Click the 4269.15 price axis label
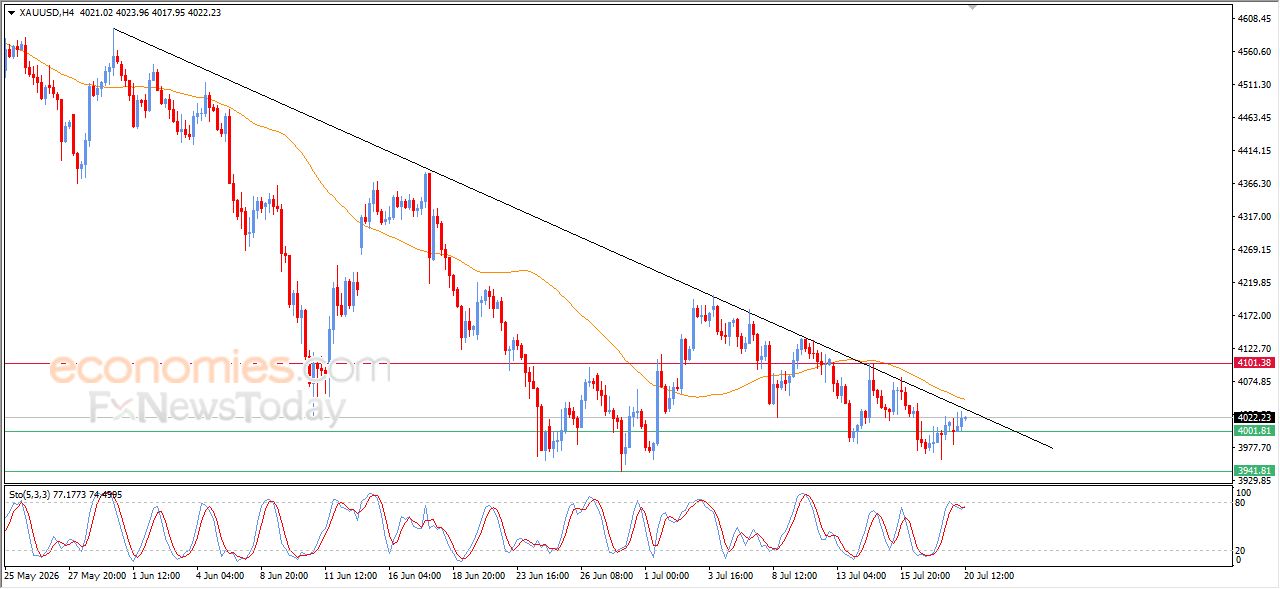Screen dimensions: 1280x589 point(1253,250)
